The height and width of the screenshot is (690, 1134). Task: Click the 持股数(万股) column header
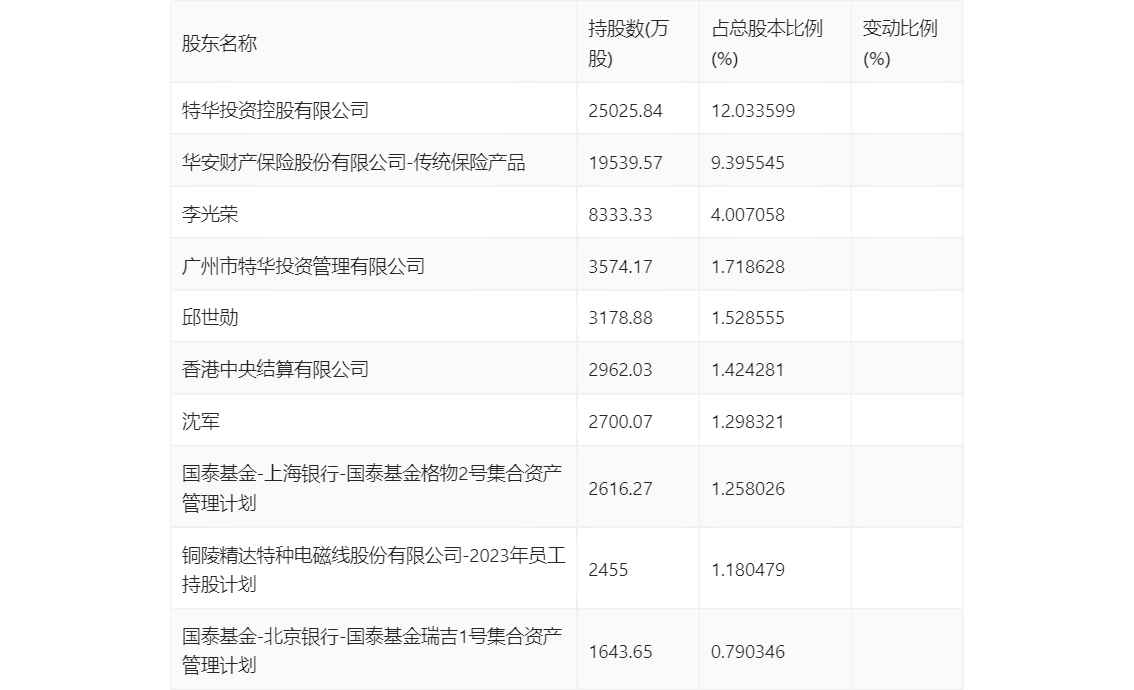[x=628, y=43]
